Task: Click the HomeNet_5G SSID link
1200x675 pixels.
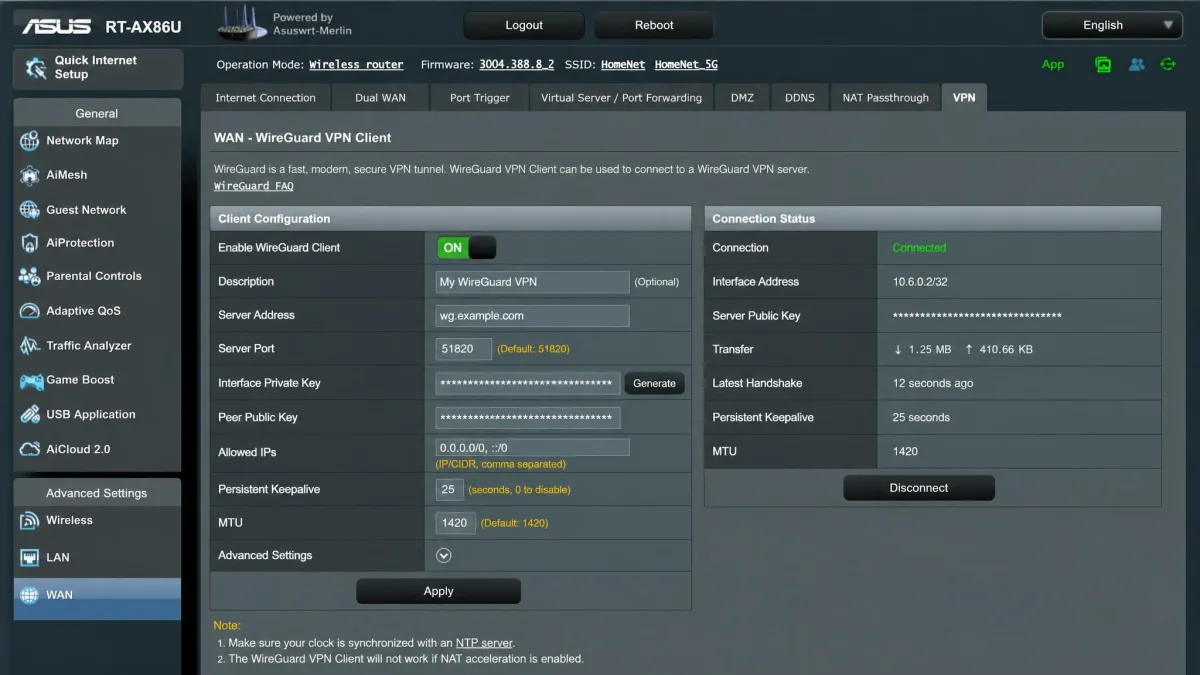Action: coord(686,65)
